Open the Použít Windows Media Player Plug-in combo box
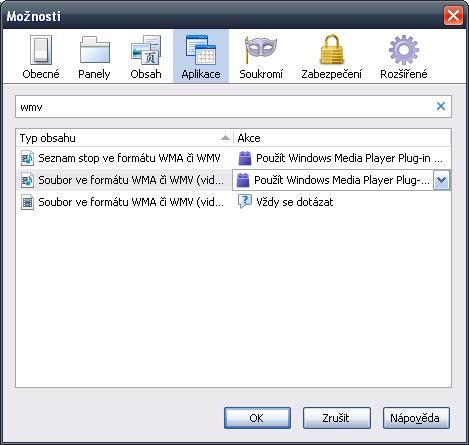This screenshot has height=445, width=469. [341, 180]
